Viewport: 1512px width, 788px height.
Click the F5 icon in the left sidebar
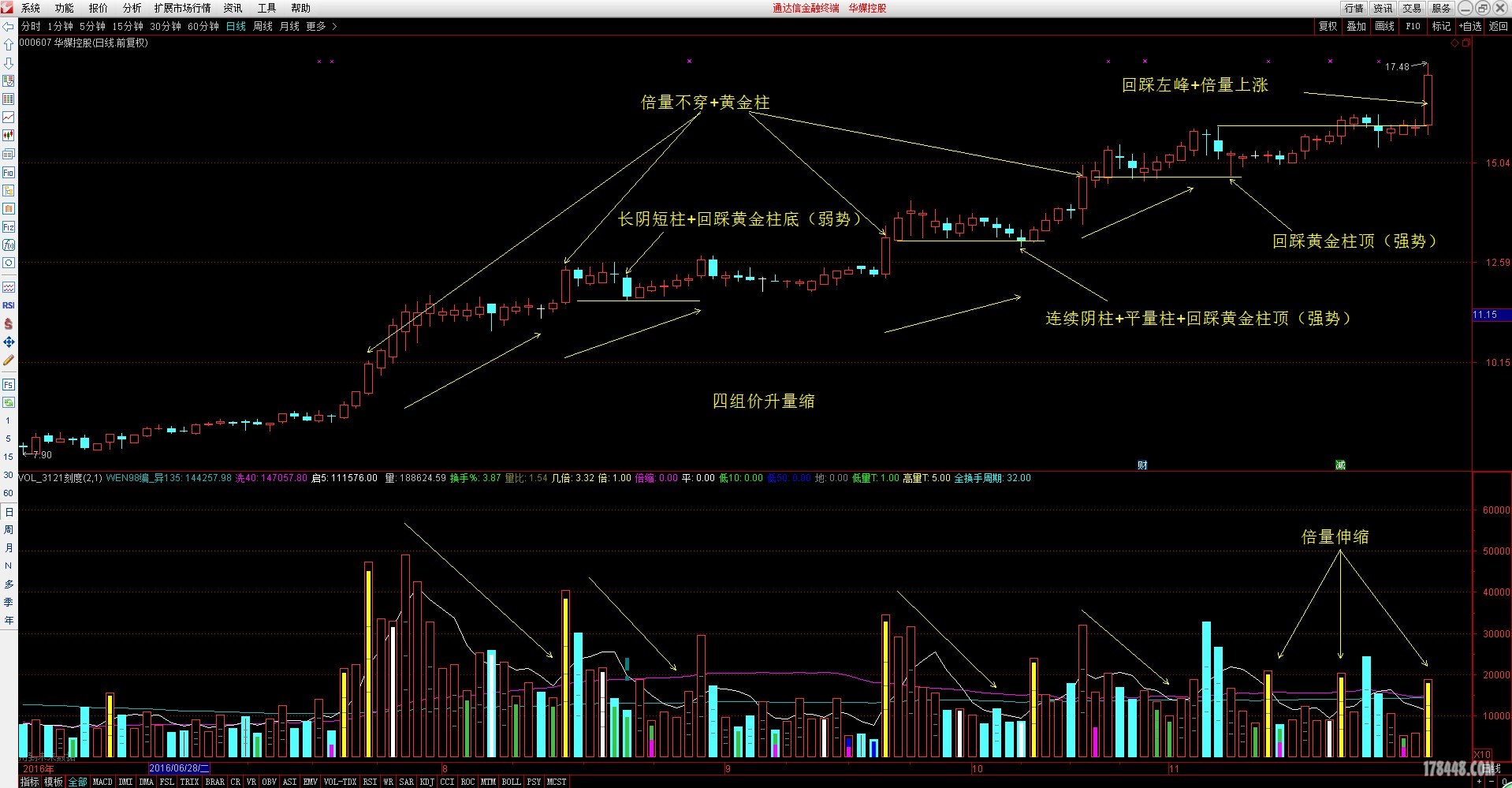pyautogui.click(x=9, y=385)
